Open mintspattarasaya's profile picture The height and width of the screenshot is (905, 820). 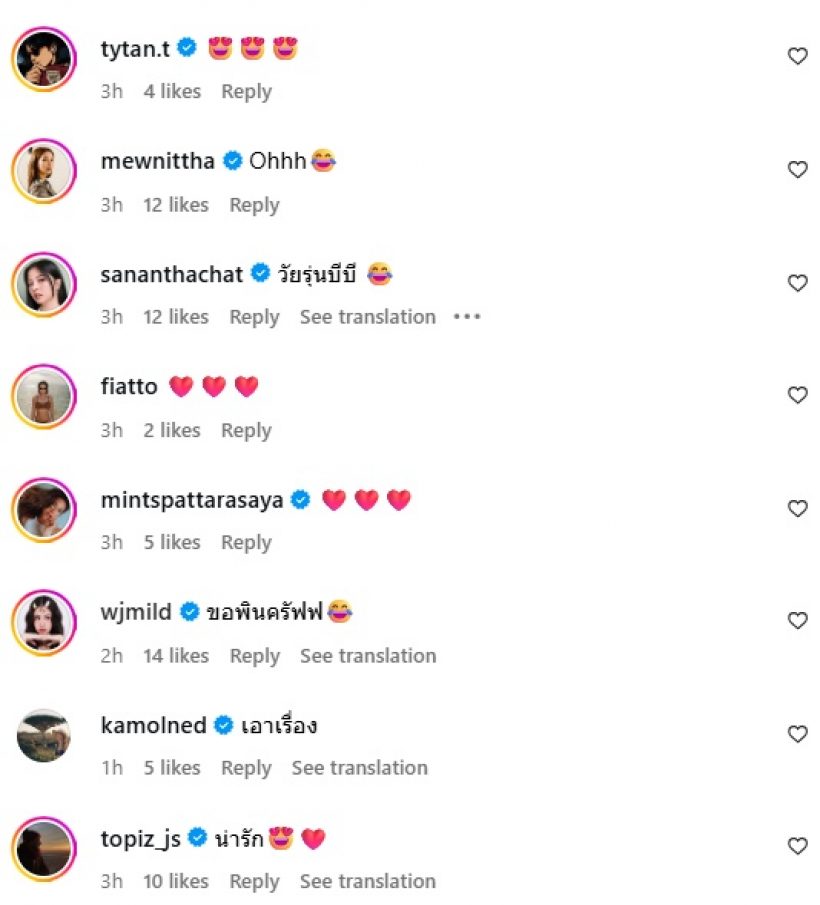click(43, 510)
